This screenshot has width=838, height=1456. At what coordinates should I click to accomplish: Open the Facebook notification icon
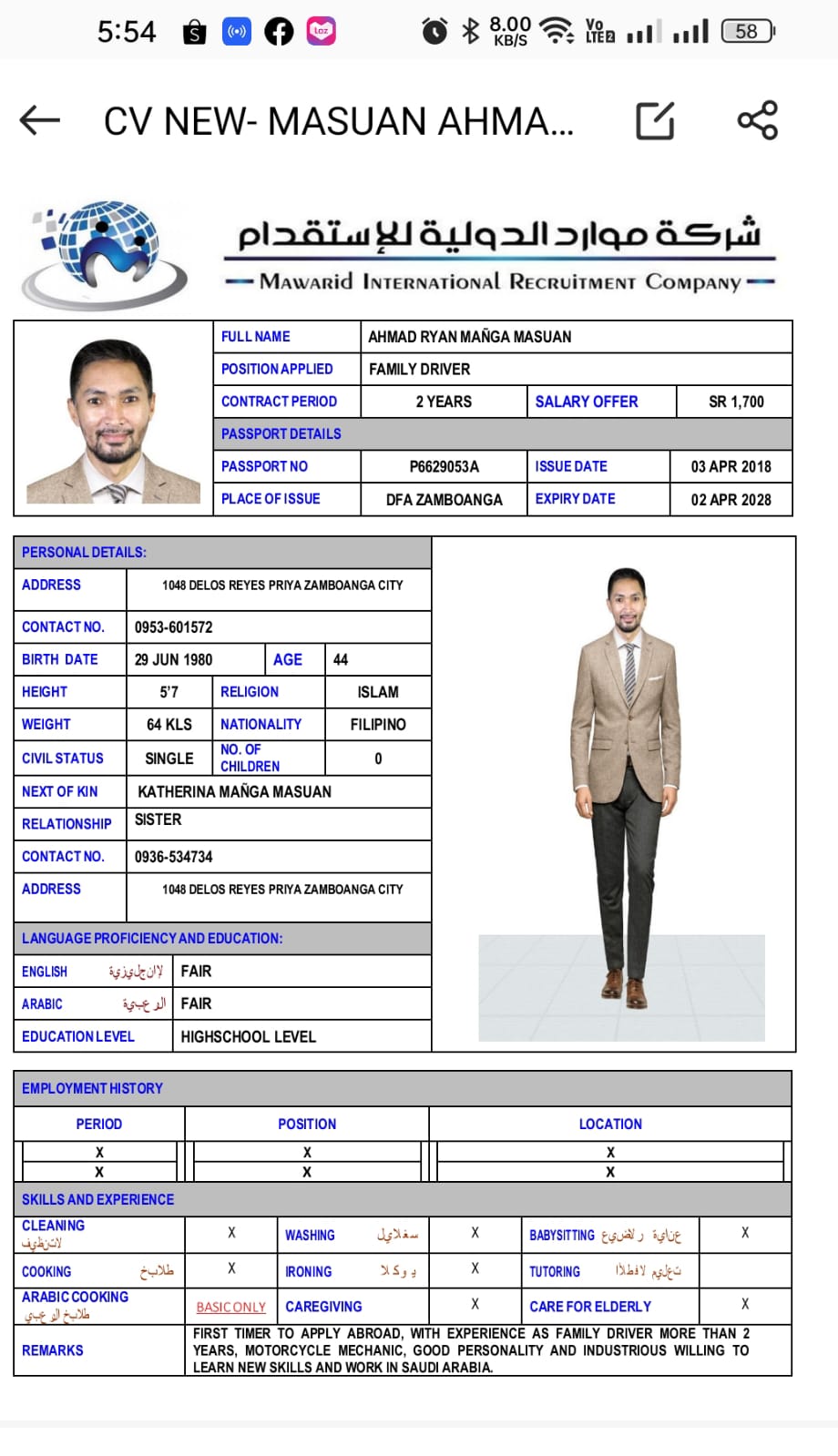(279, 32)
